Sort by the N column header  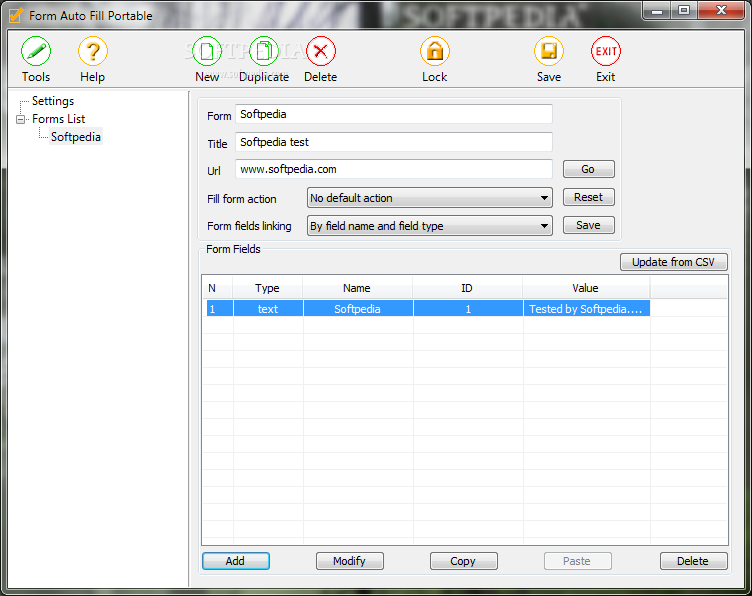click(x=218, y=288)
